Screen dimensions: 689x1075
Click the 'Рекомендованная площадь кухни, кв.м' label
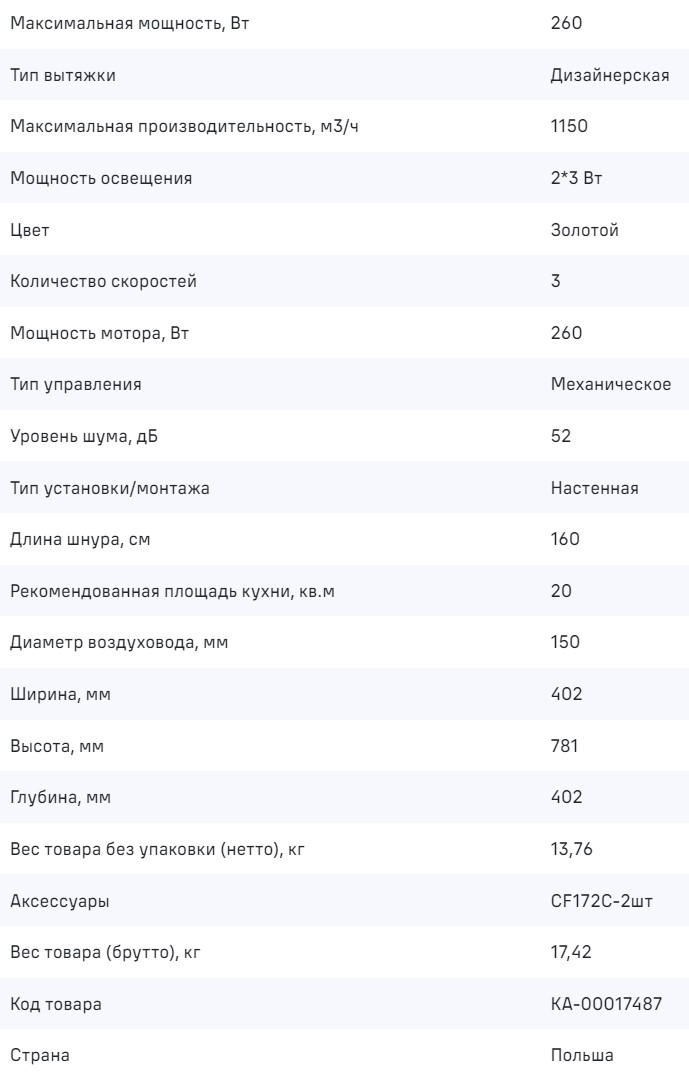coord(172,591)
